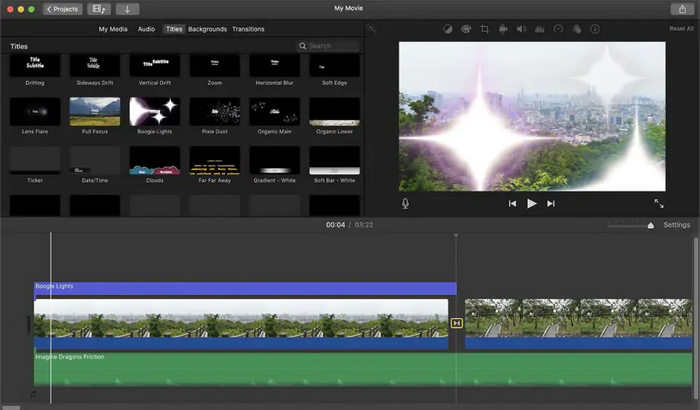Open the clip speed tool
Image resolution: width=700 pixels, height=410 pixels.
pyautogui.click(x=558, y=29)
